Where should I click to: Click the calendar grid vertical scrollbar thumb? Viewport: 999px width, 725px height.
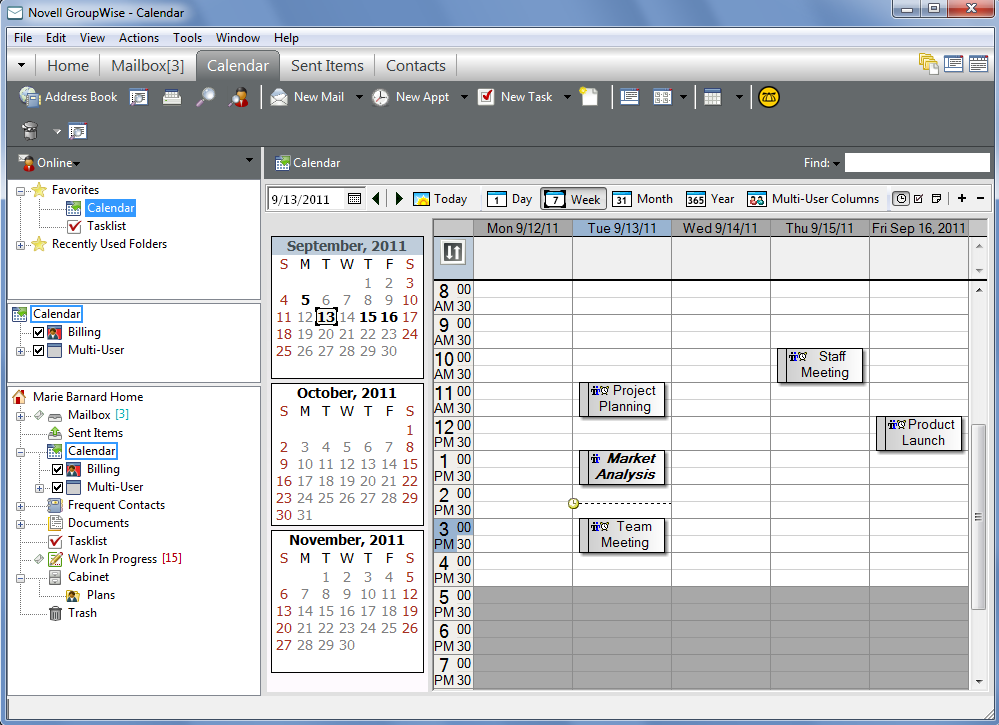point(979,517)
